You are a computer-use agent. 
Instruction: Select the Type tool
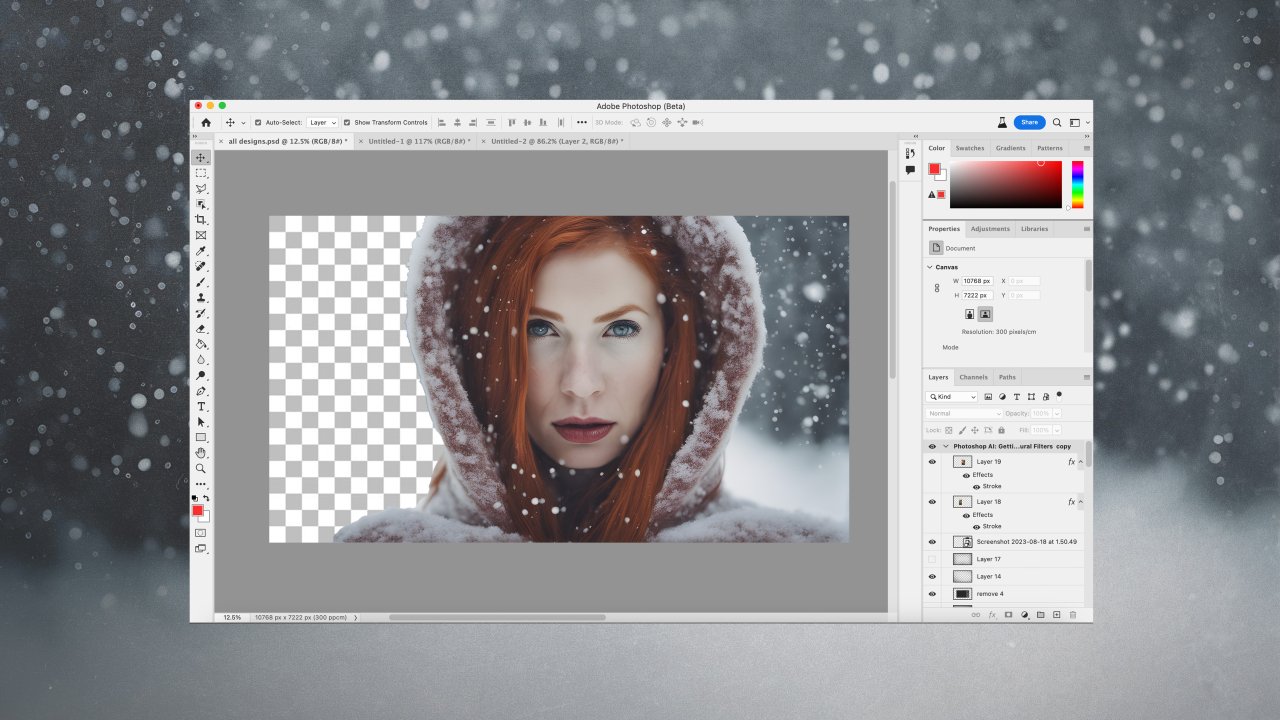click(201, 406)
